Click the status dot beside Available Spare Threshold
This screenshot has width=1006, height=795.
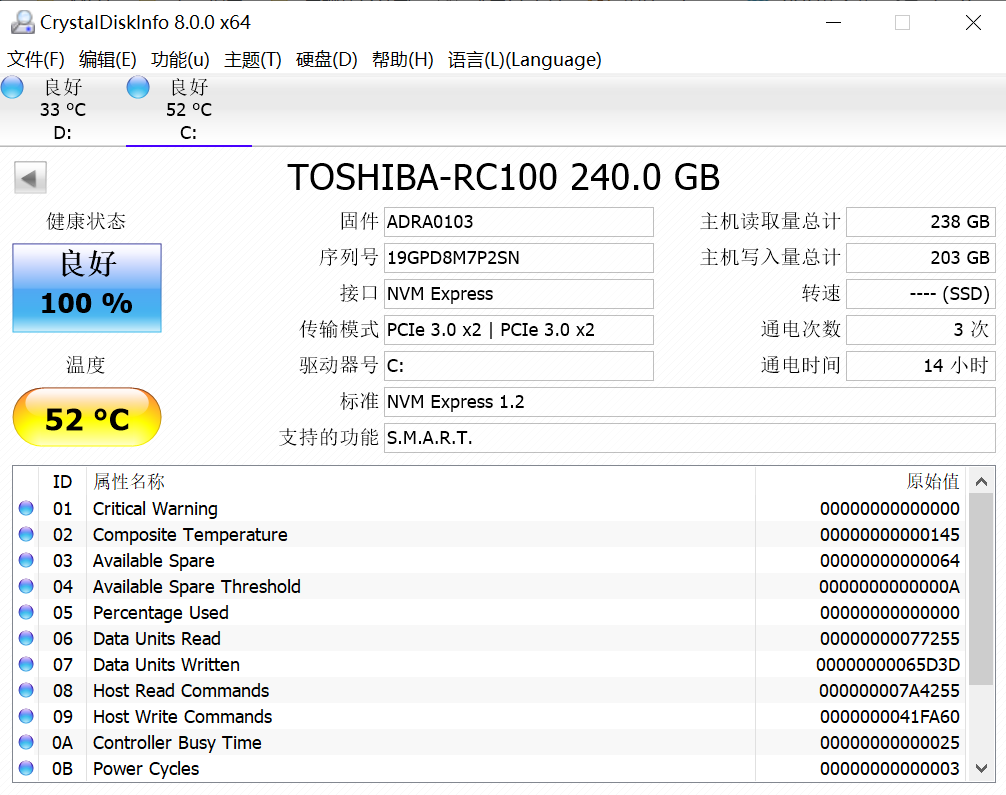(26, 586)
